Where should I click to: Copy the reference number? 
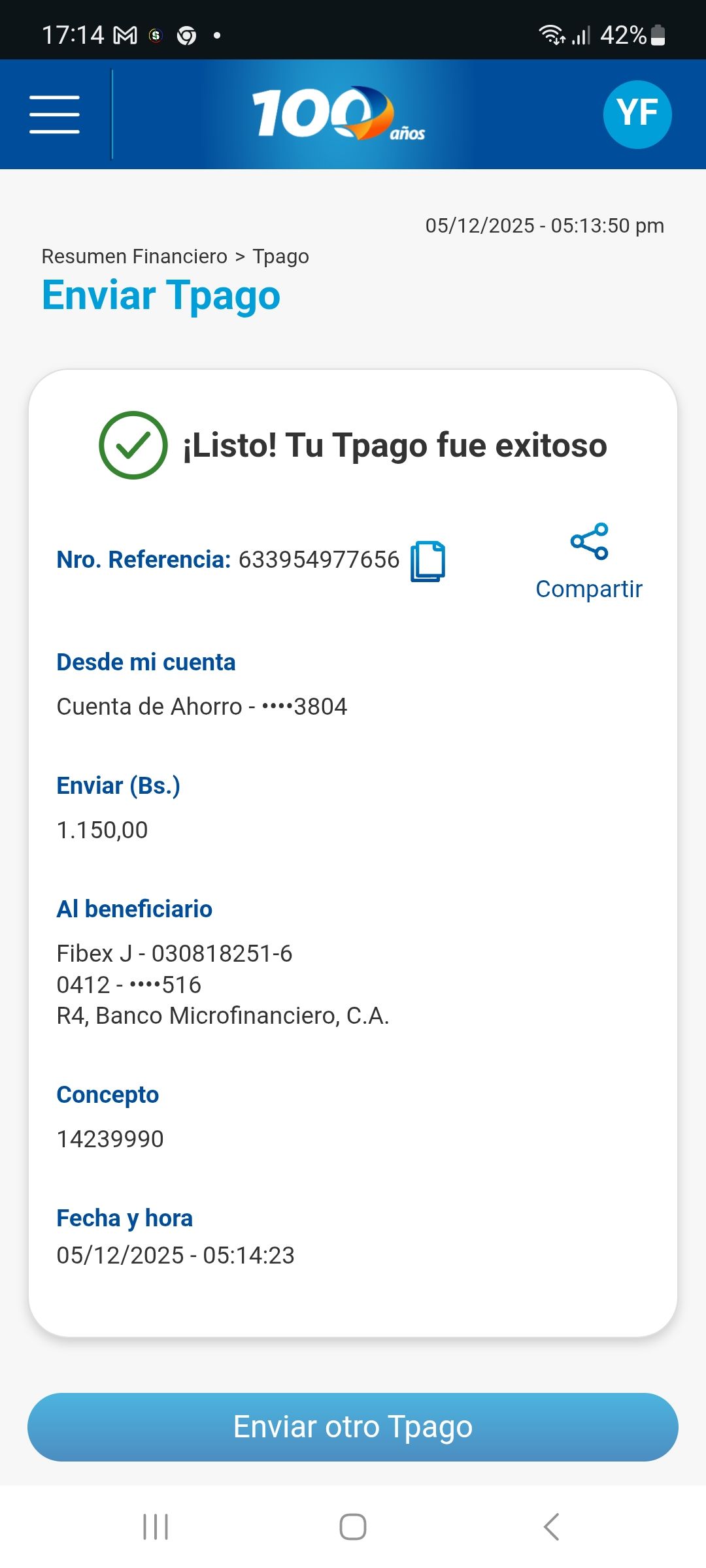(428, 561)
